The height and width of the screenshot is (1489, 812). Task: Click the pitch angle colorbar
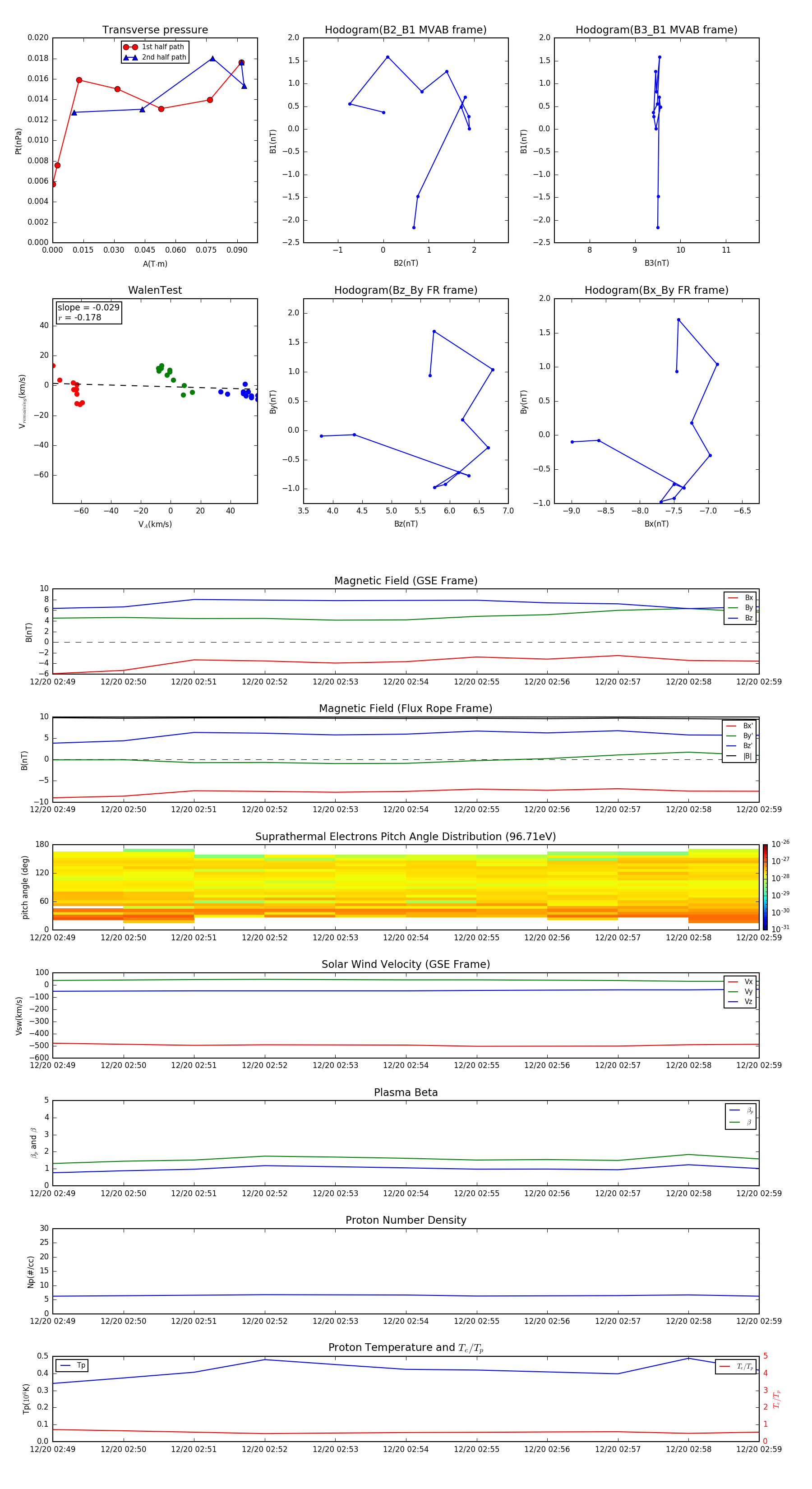(765, 887)
